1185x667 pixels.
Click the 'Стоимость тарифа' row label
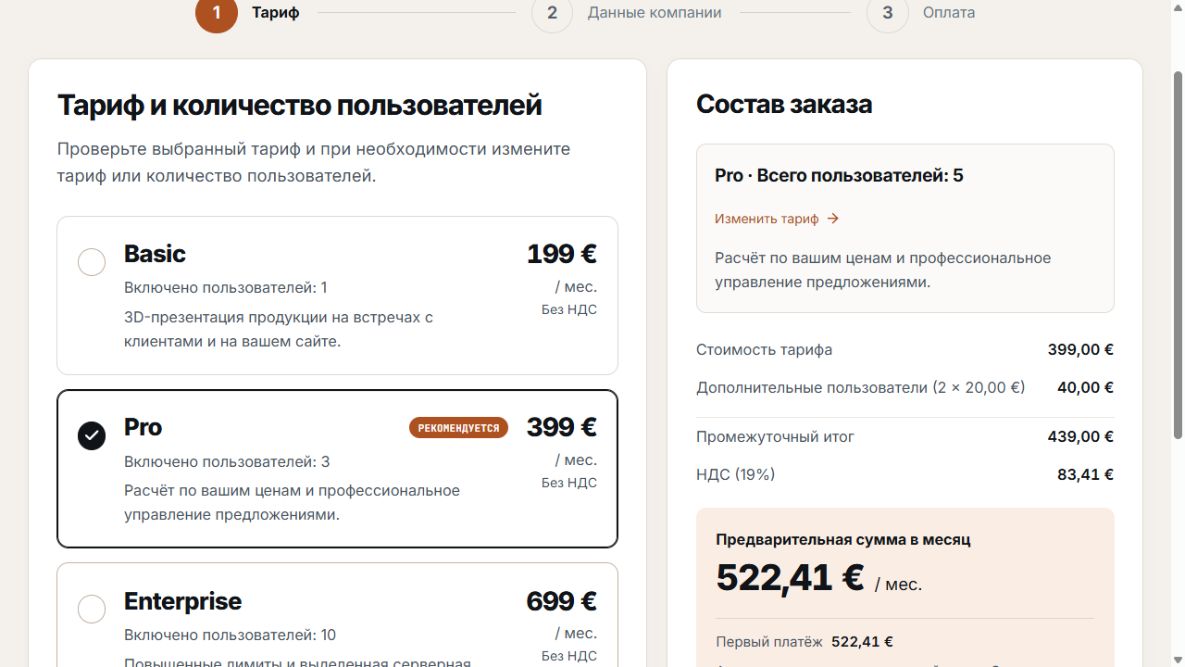tap(764, 350)
